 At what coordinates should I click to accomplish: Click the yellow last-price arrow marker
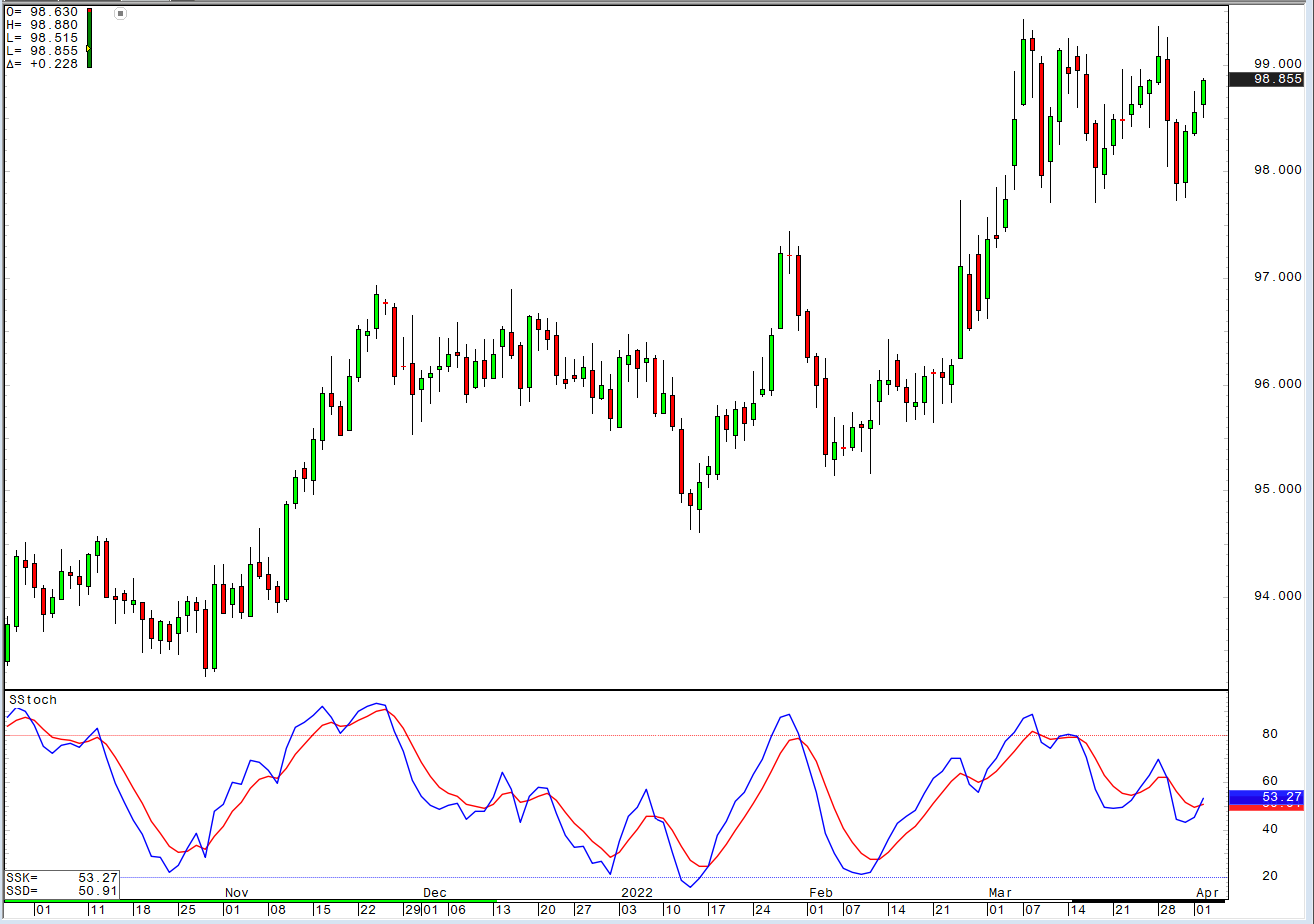click(x=88, y=48)
